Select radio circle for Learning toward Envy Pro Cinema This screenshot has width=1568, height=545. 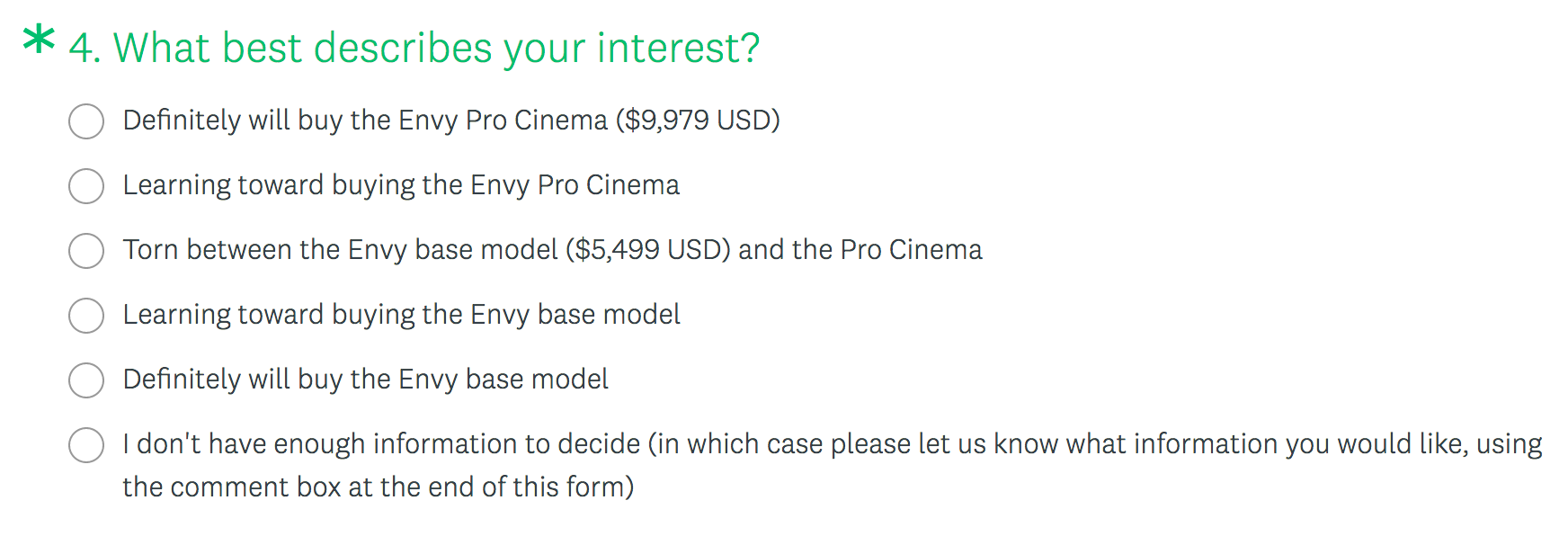point(86,186)
